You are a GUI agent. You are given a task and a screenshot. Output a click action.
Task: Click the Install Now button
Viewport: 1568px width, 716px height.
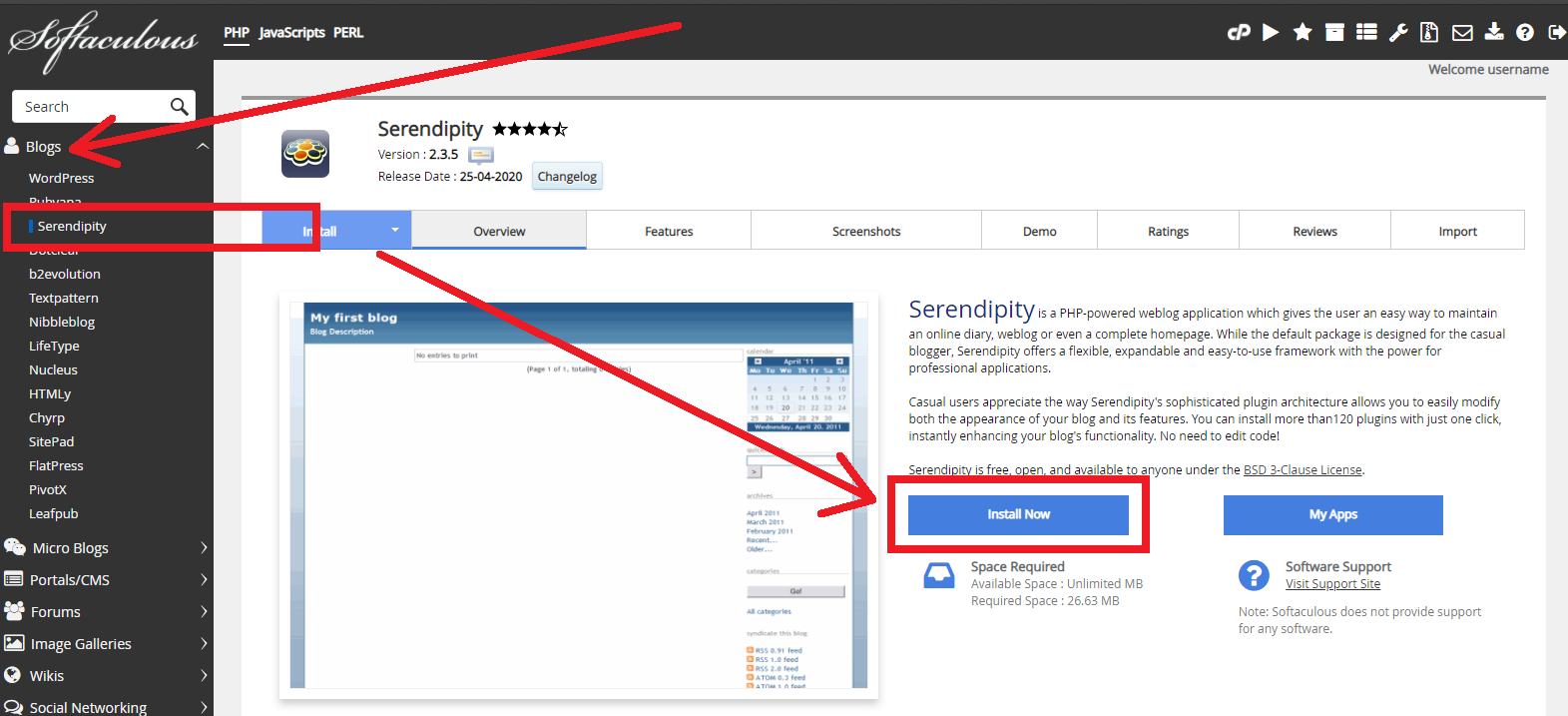coord(1018,514)
